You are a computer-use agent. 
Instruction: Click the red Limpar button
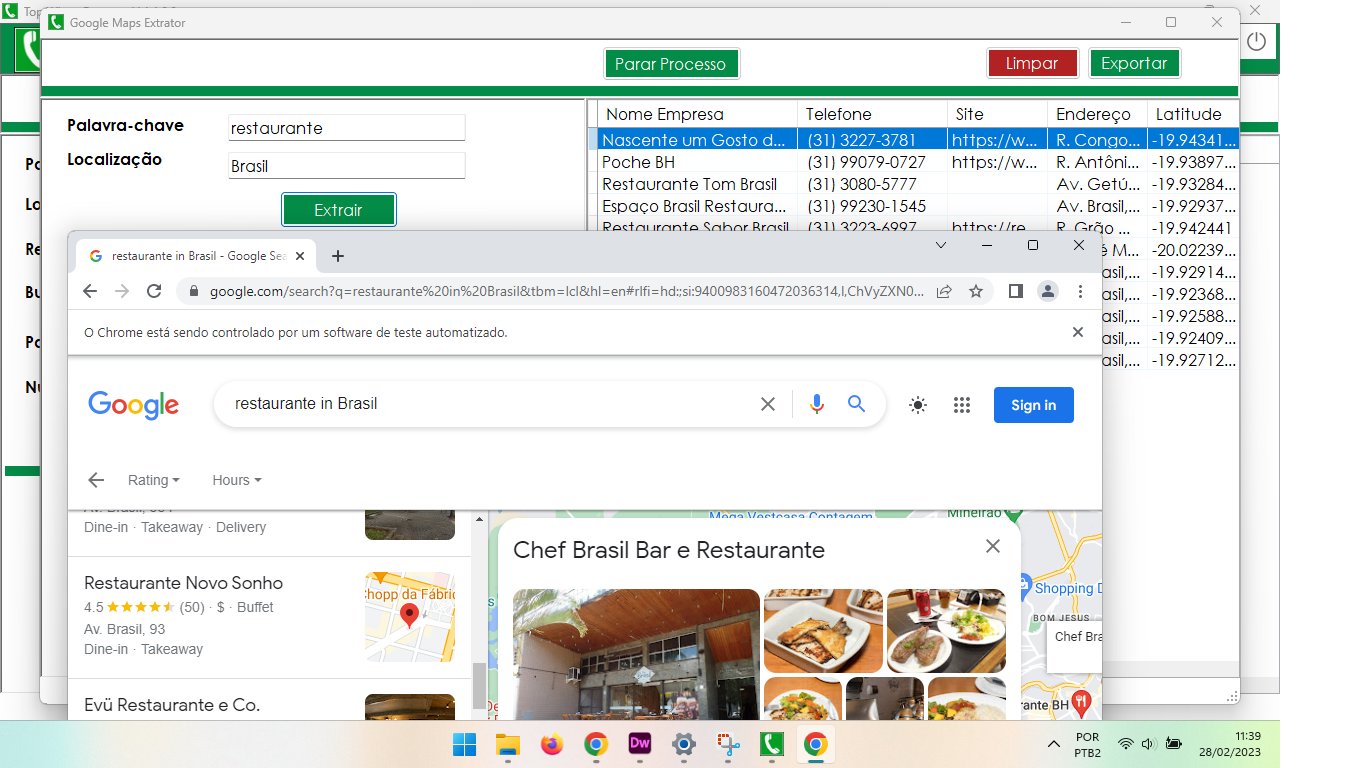(x=1032, y=63)
